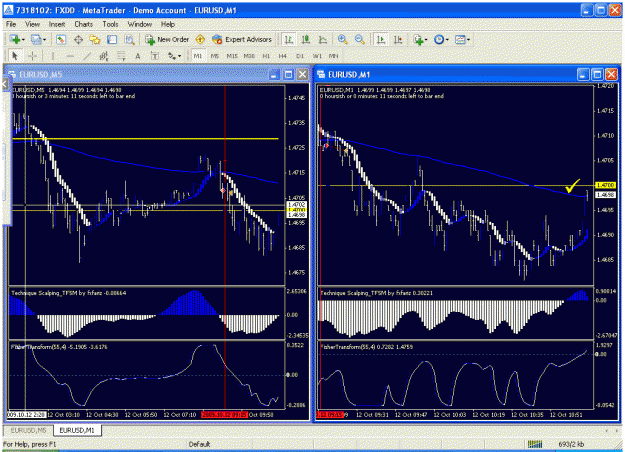This screenshot has width=625, height=452.
Task: Click the yellow 1.4700 price label
Action: [605, 185]
